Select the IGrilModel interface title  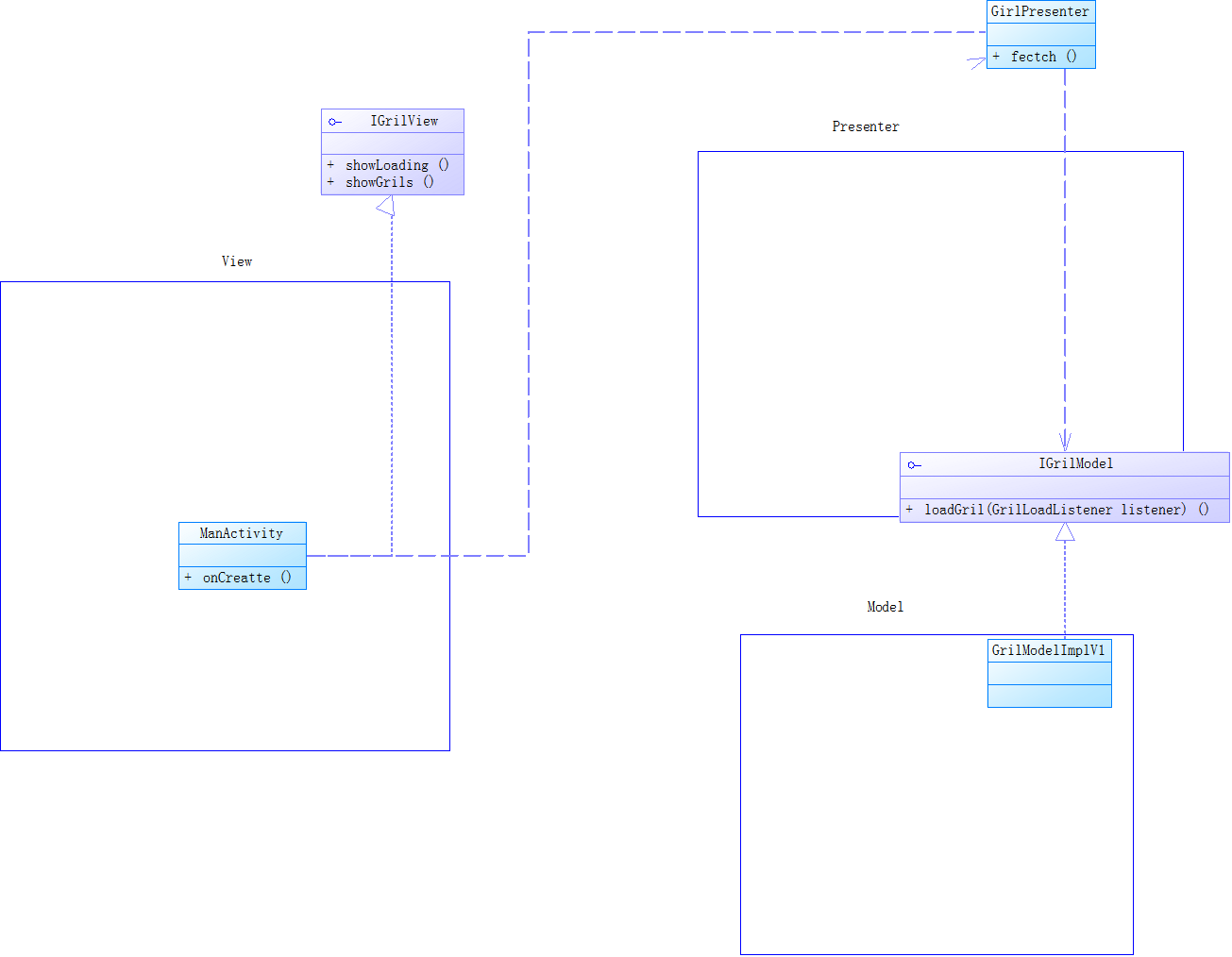[1076, 463]
